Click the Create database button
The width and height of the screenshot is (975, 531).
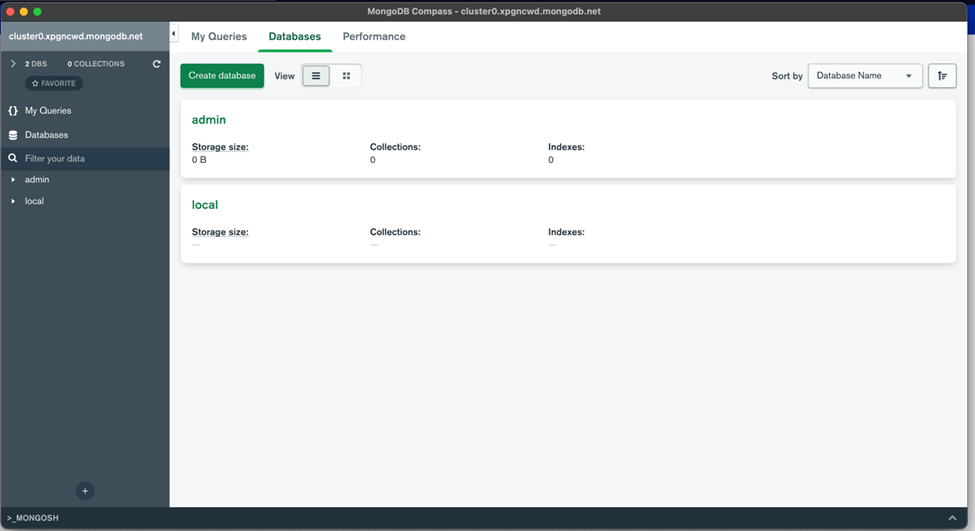[x=222, y=76]
